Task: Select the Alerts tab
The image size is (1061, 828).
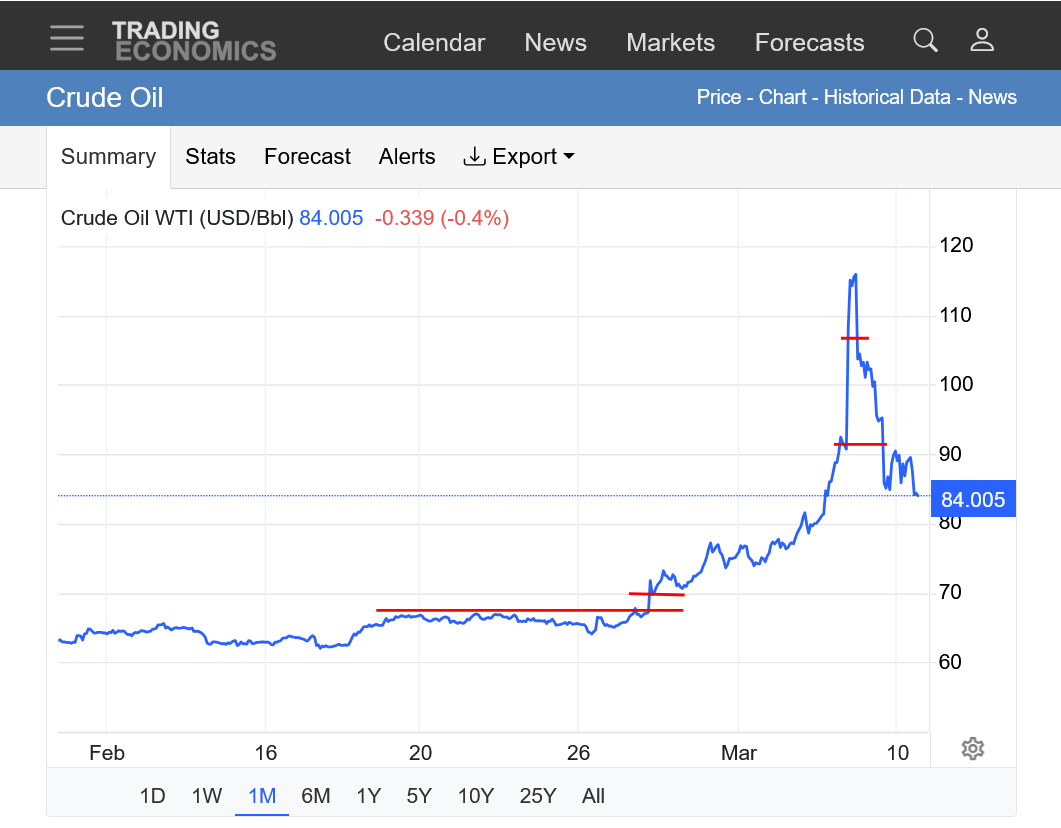Action: point(407,157)
